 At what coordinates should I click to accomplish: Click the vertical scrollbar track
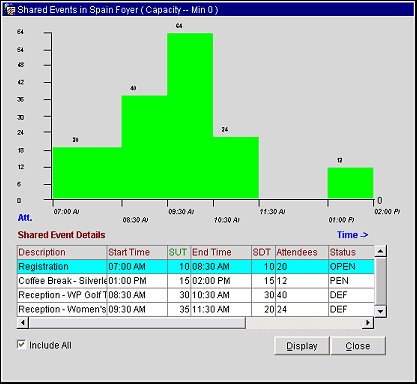tap(380, 281)
